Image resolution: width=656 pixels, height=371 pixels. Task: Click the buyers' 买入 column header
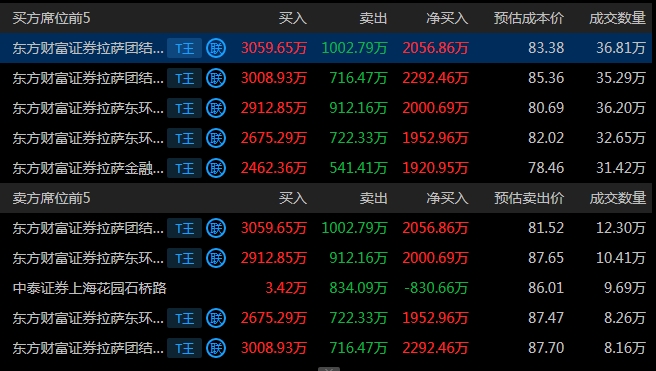pyautogui.click(x=293, y=18)
